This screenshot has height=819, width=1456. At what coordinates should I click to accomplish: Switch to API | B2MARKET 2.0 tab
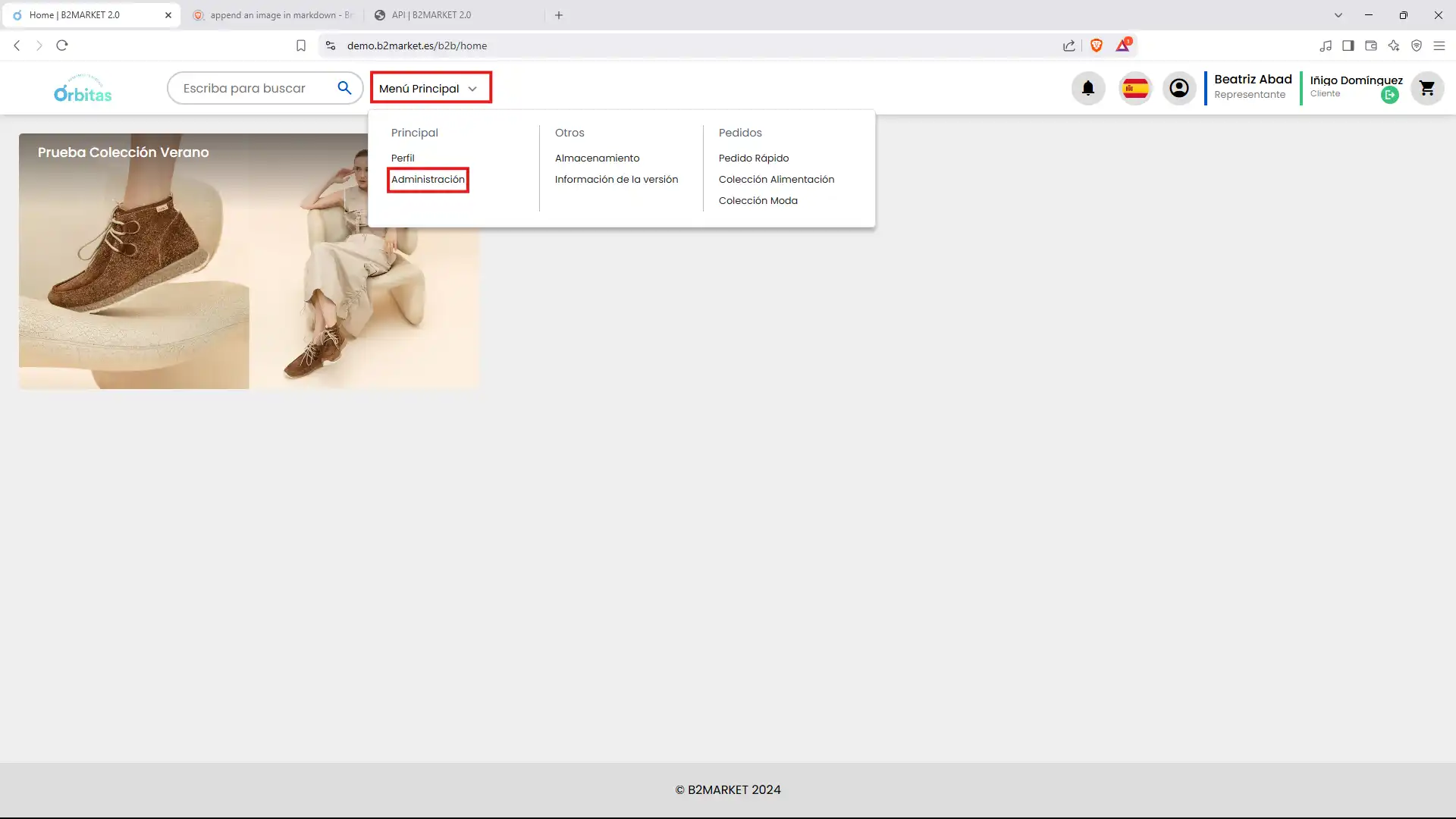click(431, 15)
